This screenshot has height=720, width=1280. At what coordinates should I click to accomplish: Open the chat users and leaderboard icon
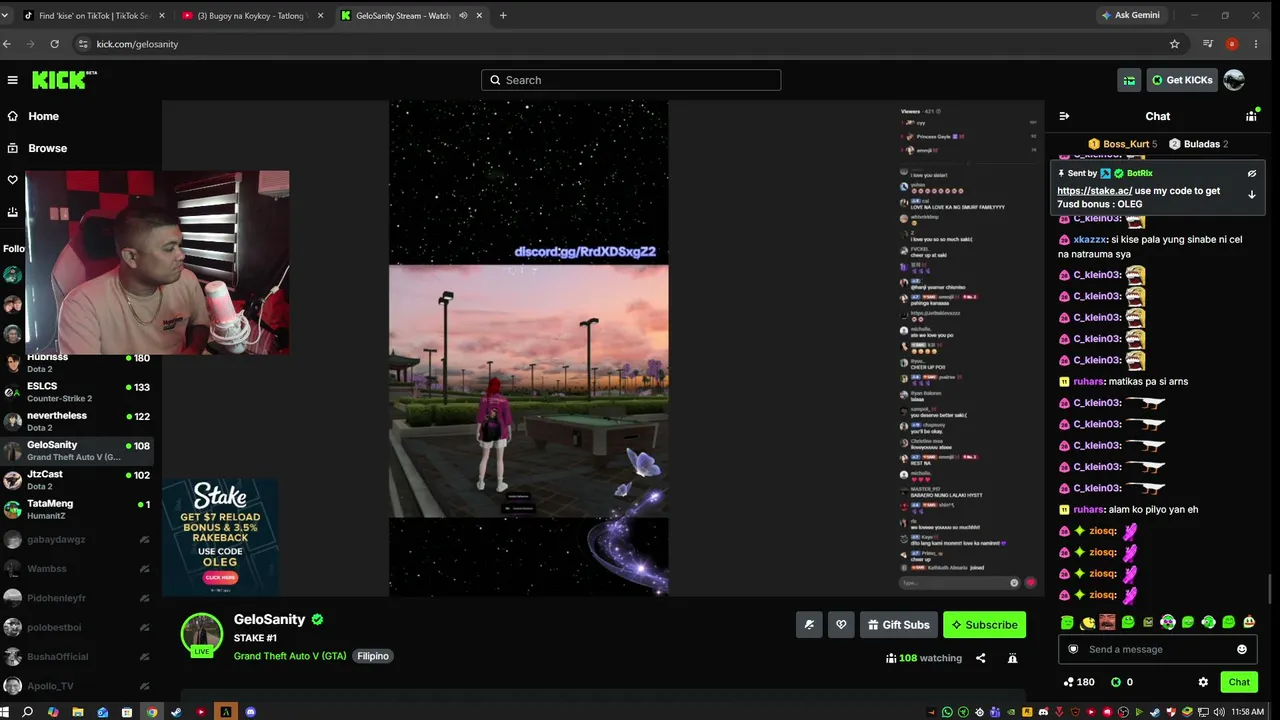(1251, 116)
